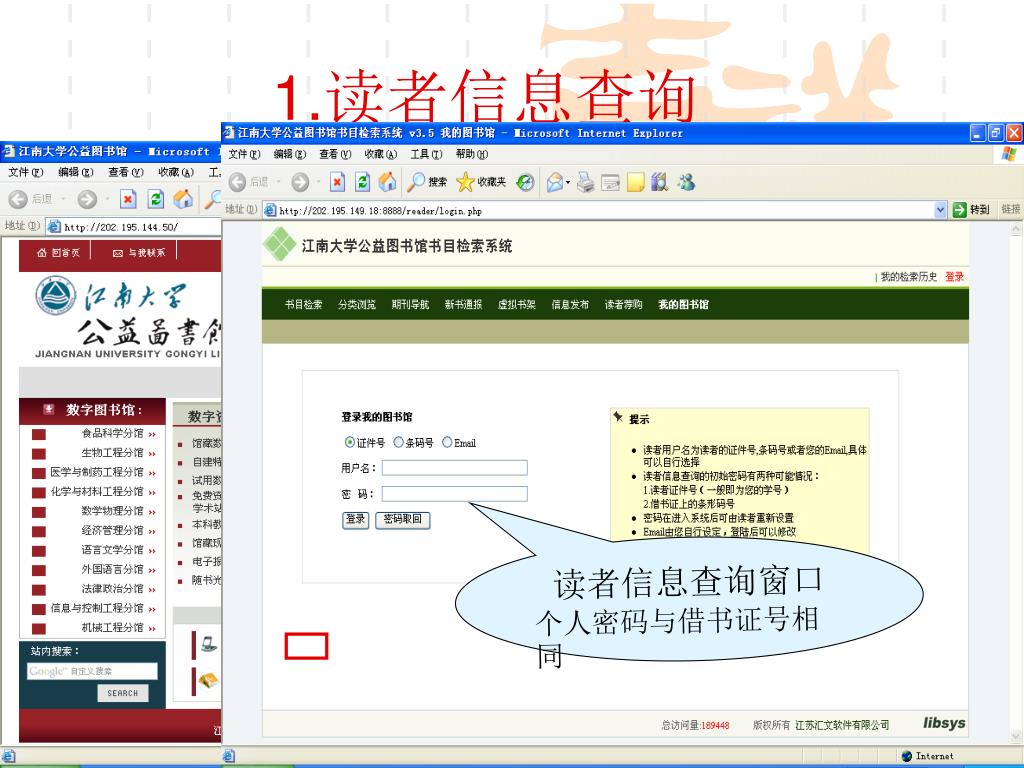Open 分类浏览 navigation tab
Screen dimensions: 1024x768
click(x=357, y=304)
